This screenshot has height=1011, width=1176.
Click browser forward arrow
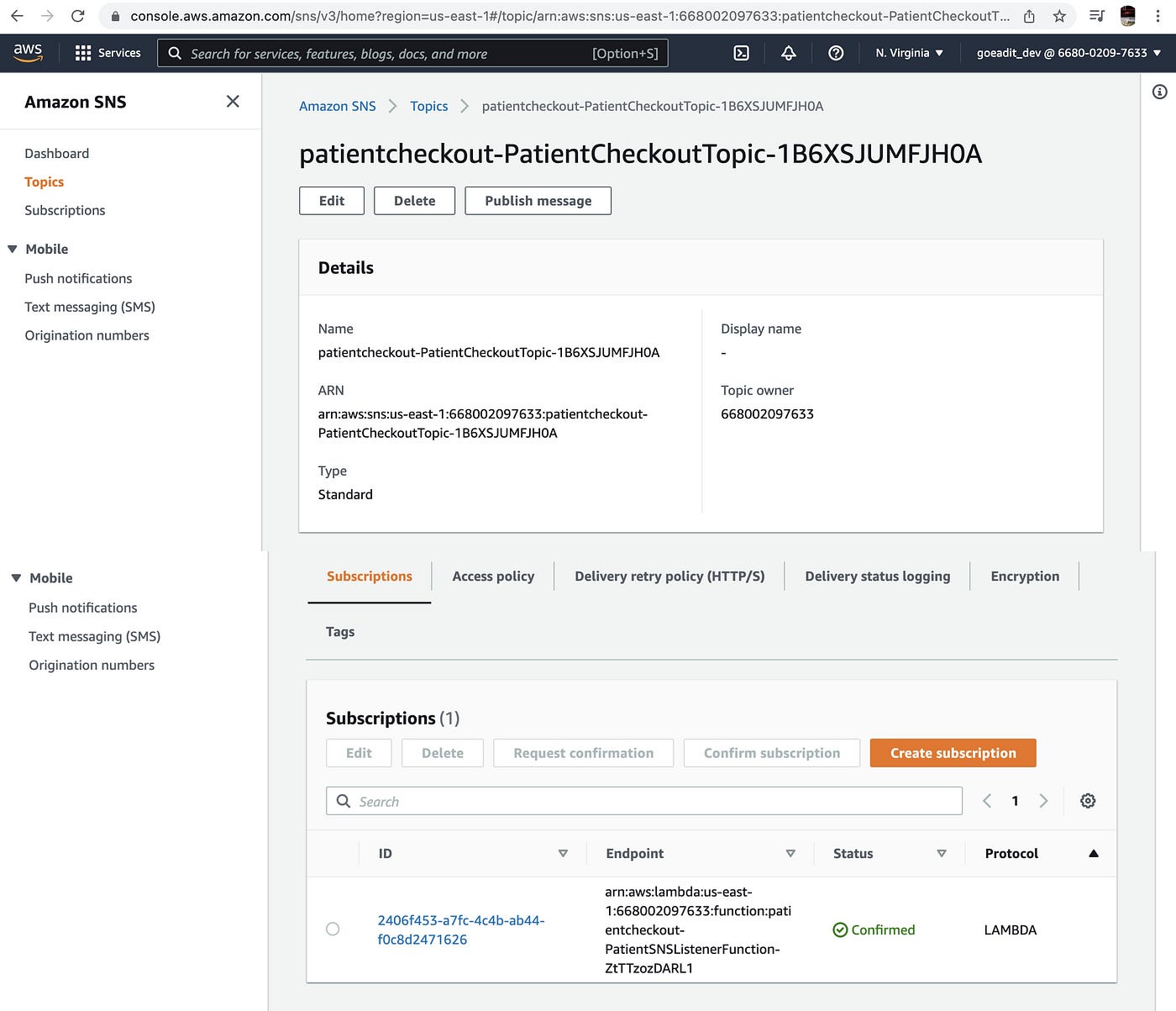click(x=47, y=16)
